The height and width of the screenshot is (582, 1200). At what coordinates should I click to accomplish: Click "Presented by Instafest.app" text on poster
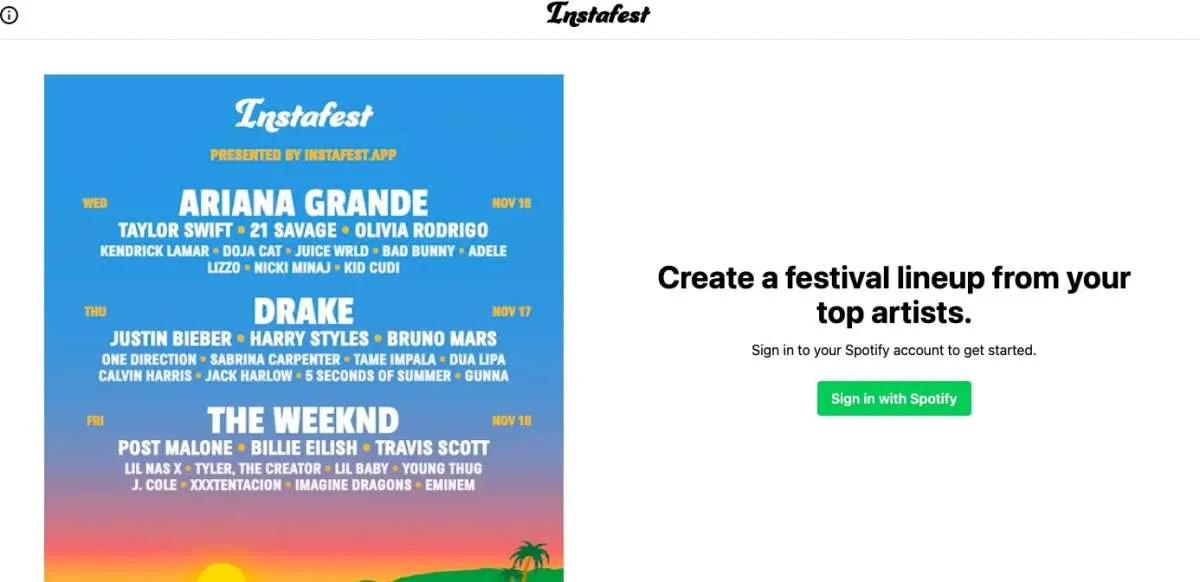coord(303,155)
